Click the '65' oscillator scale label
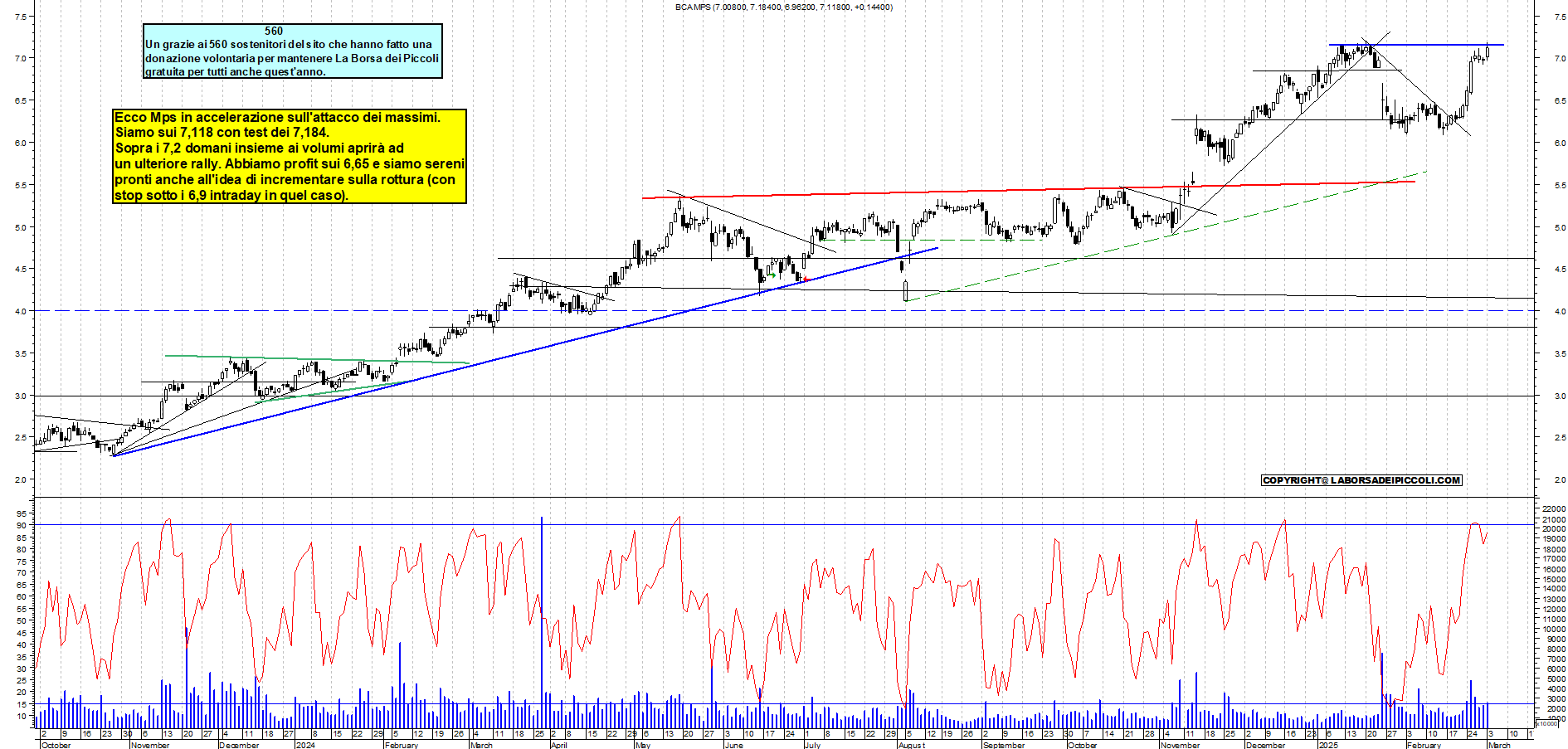1568x749 pixels. [21, 585]
